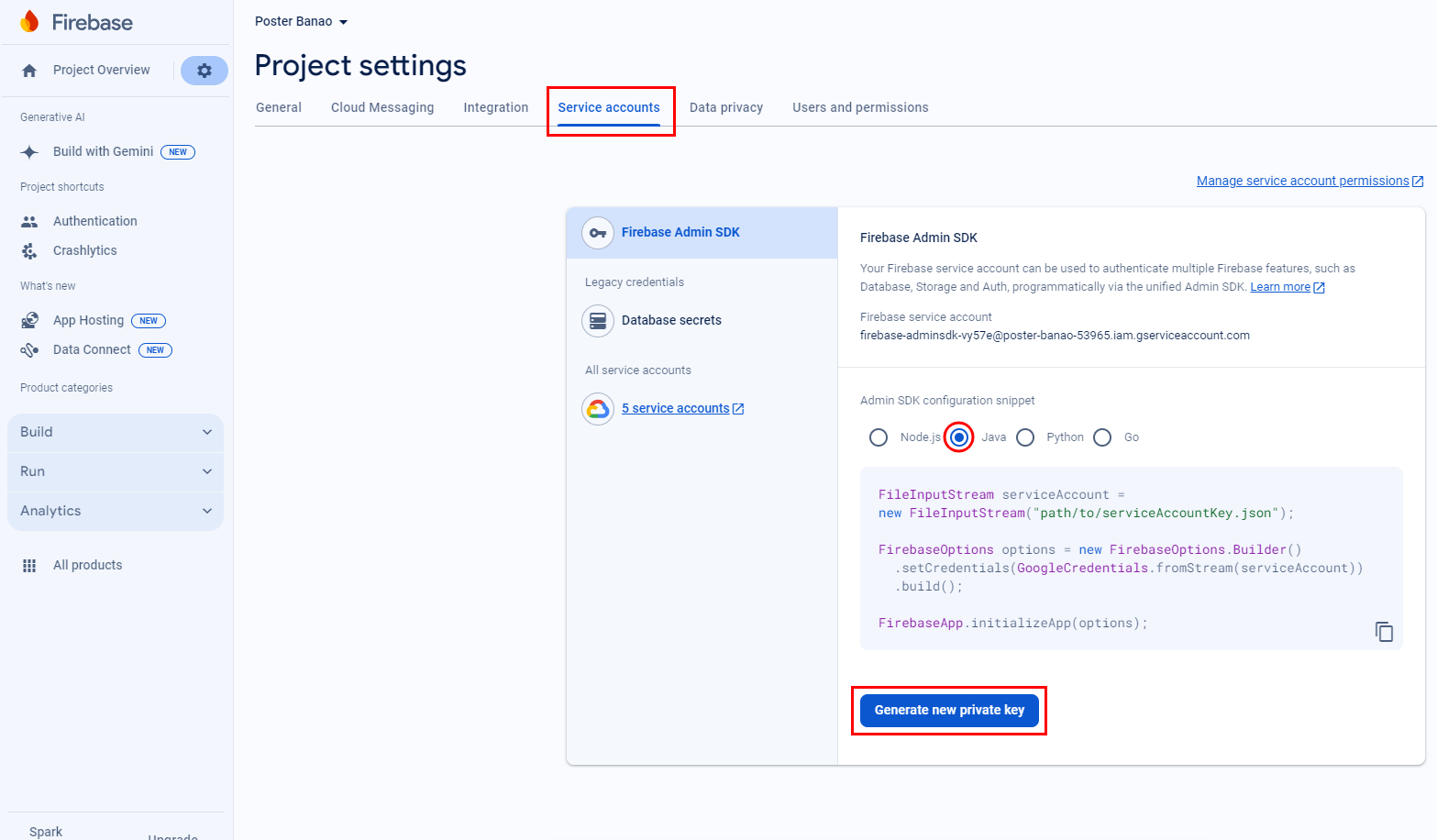Click the Google Cloud service accounts icon
This screenshot has width=1437, height=840.
click(x=598, y=409)
